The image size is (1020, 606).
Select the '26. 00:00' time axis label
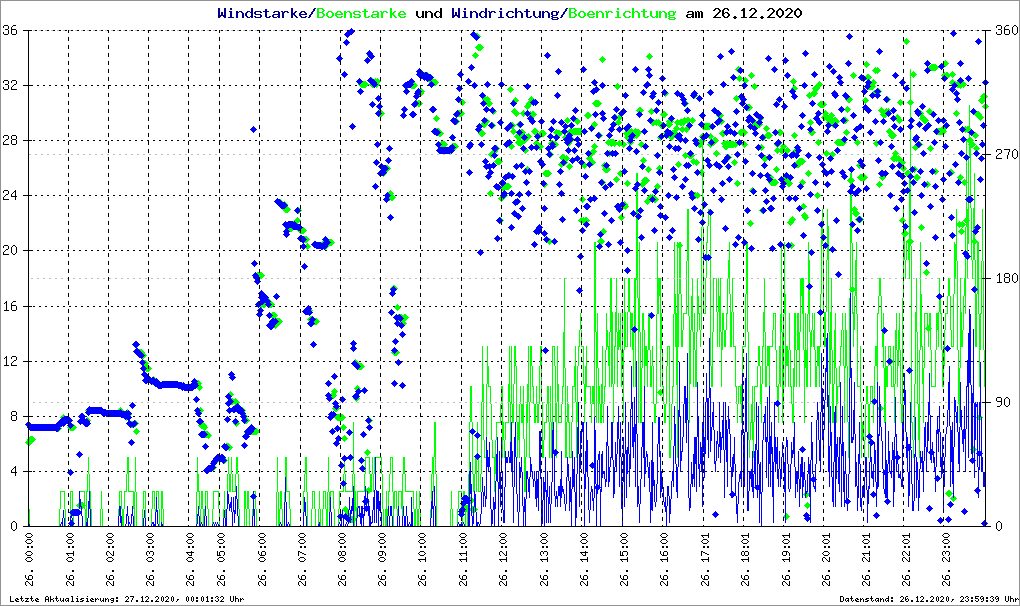tap(29, 563)
